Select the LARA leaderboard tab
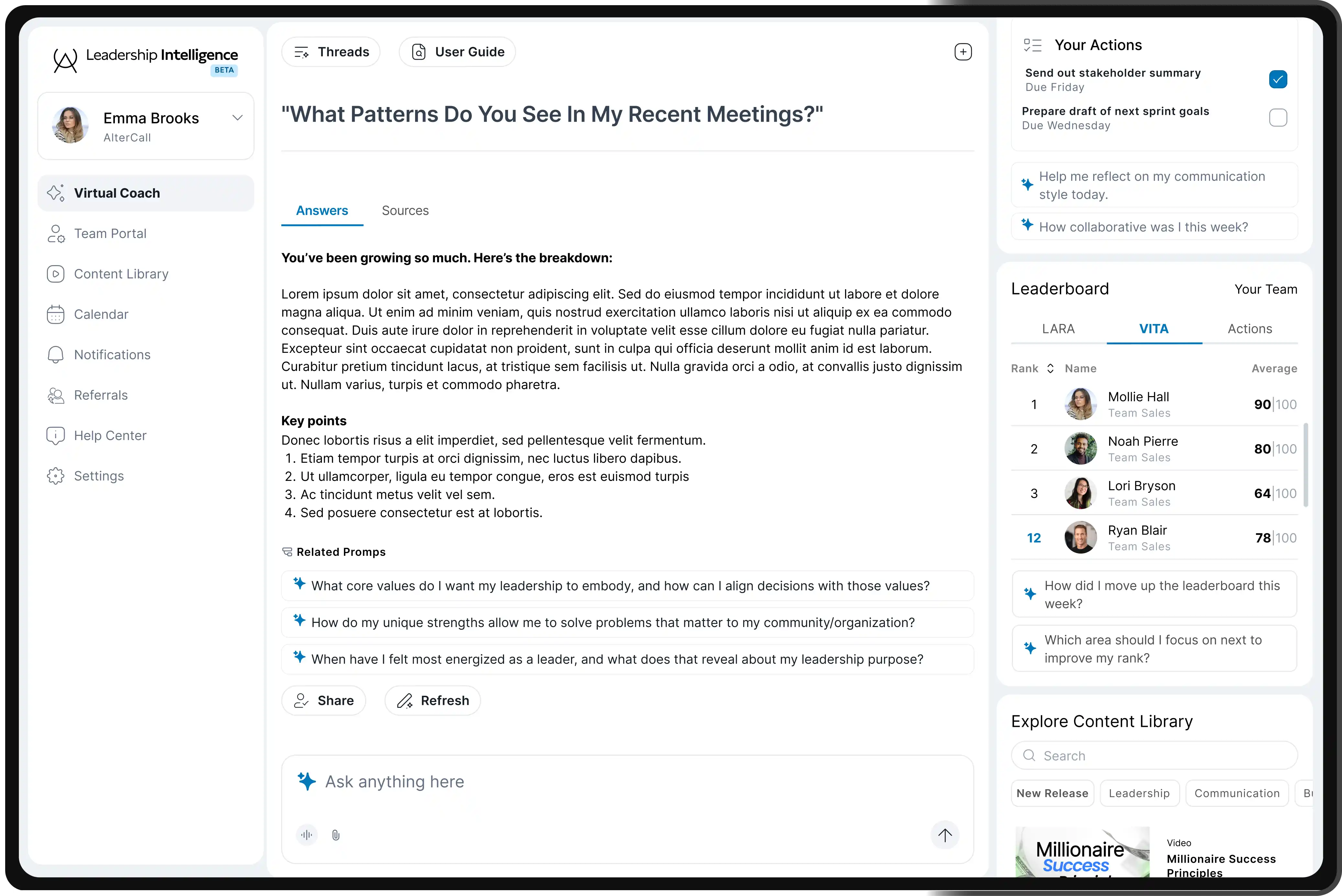 tap(1058, 329)
